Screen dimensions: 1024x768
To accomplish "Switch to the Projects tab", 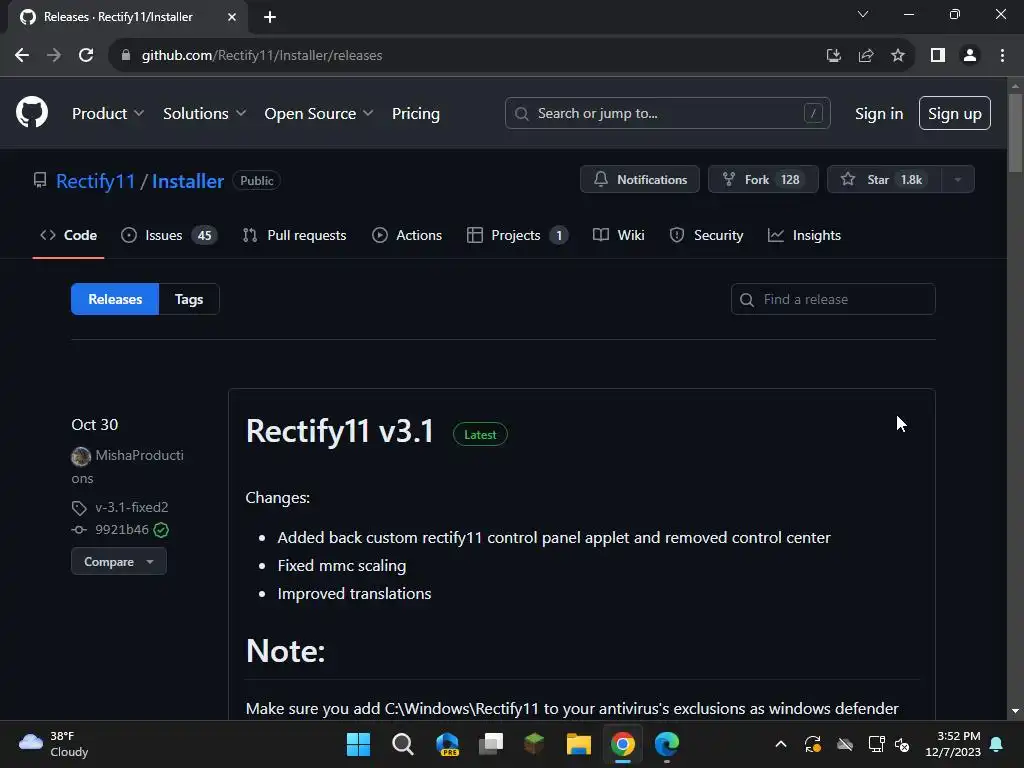I will click(x=517, y=235).
